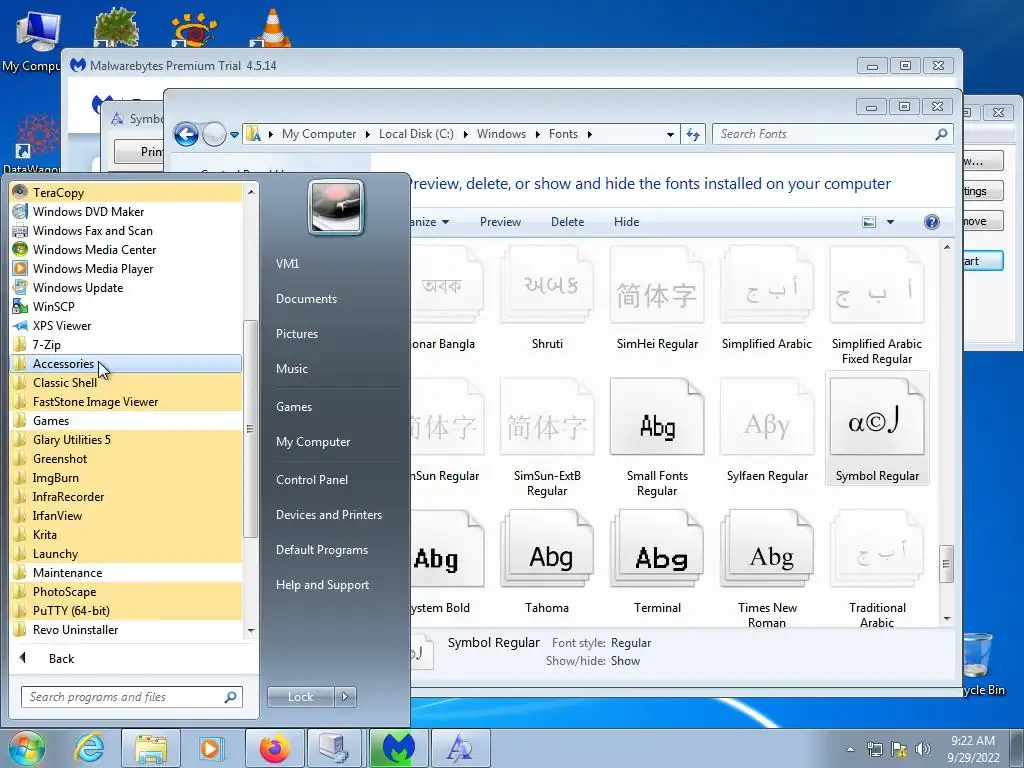Open PuTTY (64-bit) folder
Viewport: 1024px width, 768px height.
(x=126, y=610)
